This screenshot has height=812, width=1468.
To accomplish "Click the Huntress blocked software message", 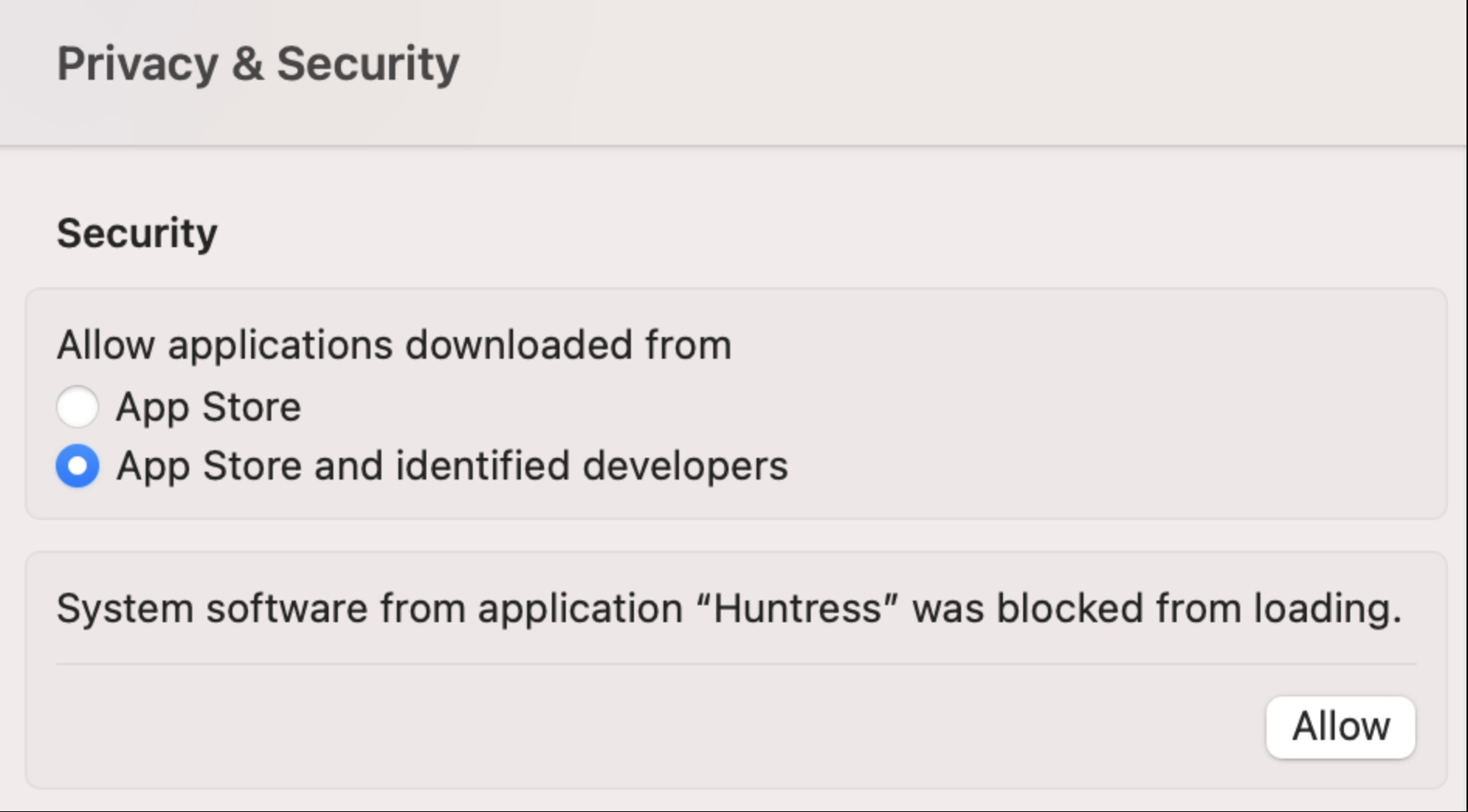I will [729, 610].
